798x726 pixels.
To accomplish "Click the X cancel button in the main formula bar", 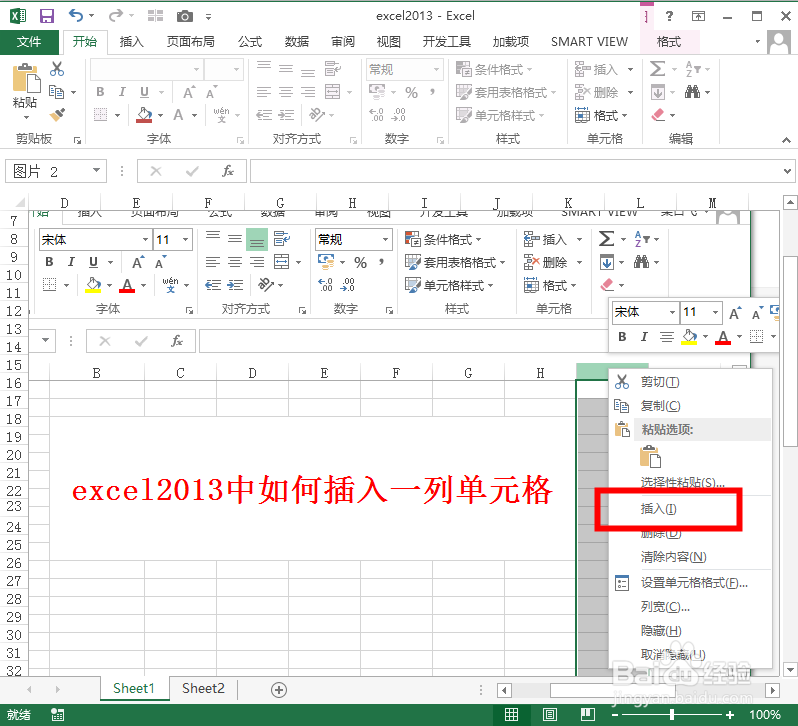I will [x=156, y=171].
